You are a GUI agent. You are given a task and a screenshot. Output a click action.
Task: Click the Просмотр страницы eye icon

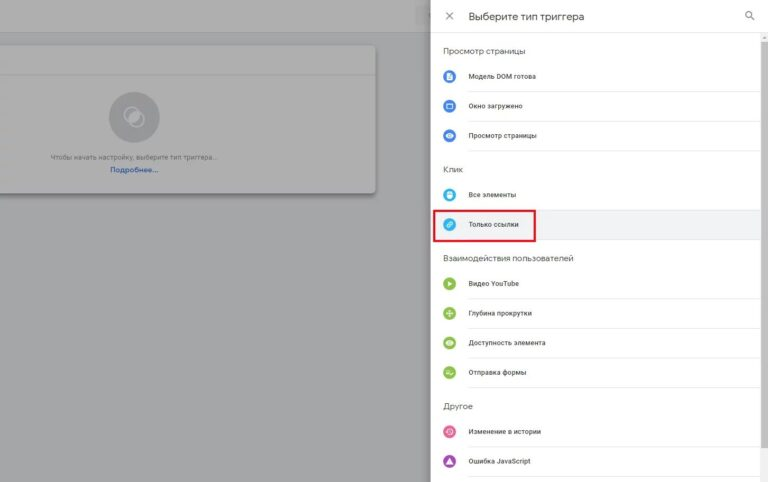click(450, 135)
